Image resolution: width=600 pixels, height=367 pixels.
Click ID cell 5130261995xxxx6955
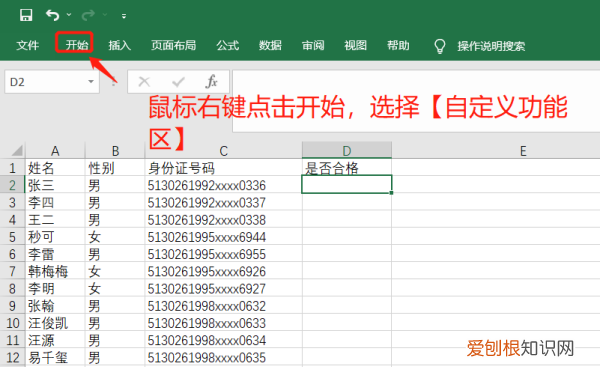coord(223,254)
